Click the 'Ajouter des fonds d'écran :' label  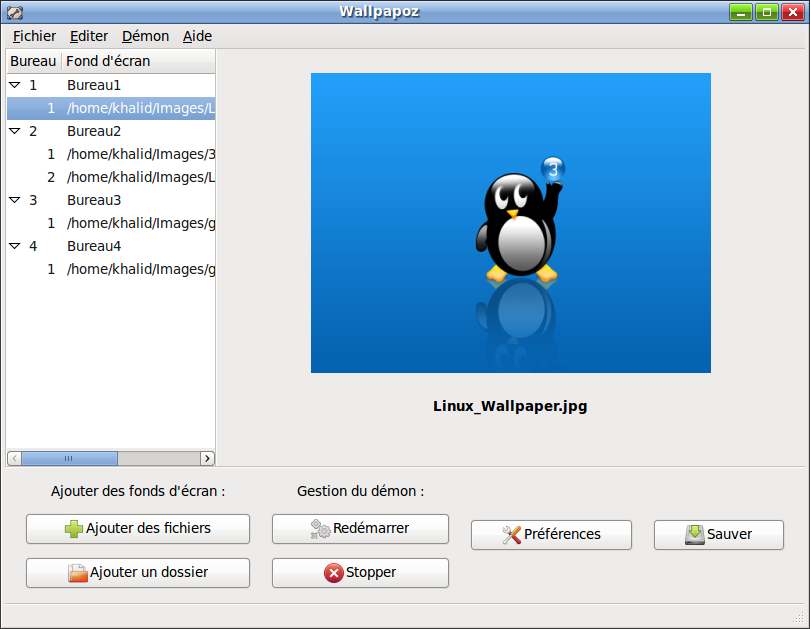click(138, 491)
